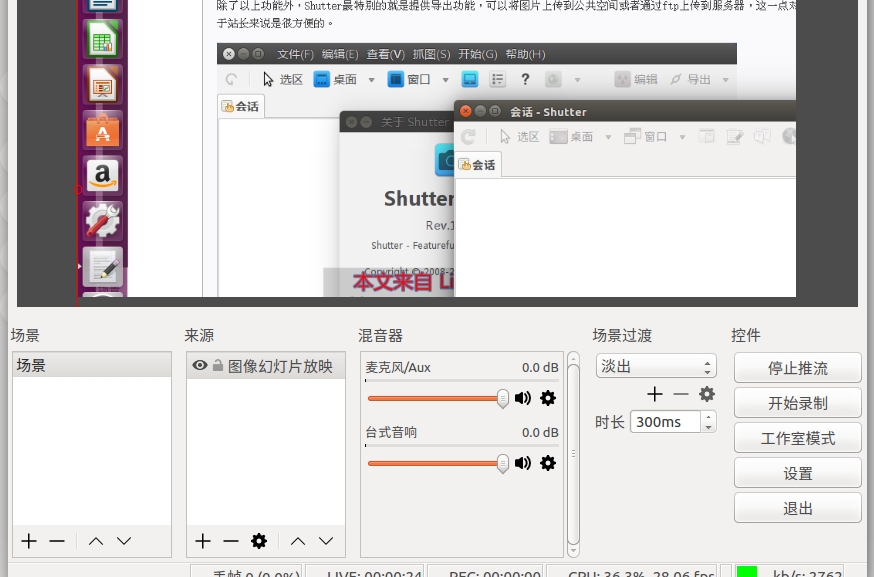The image size is (874, 577).
Task: Click the 会话 tab in the back Shutter window
Action: point(241,106)
